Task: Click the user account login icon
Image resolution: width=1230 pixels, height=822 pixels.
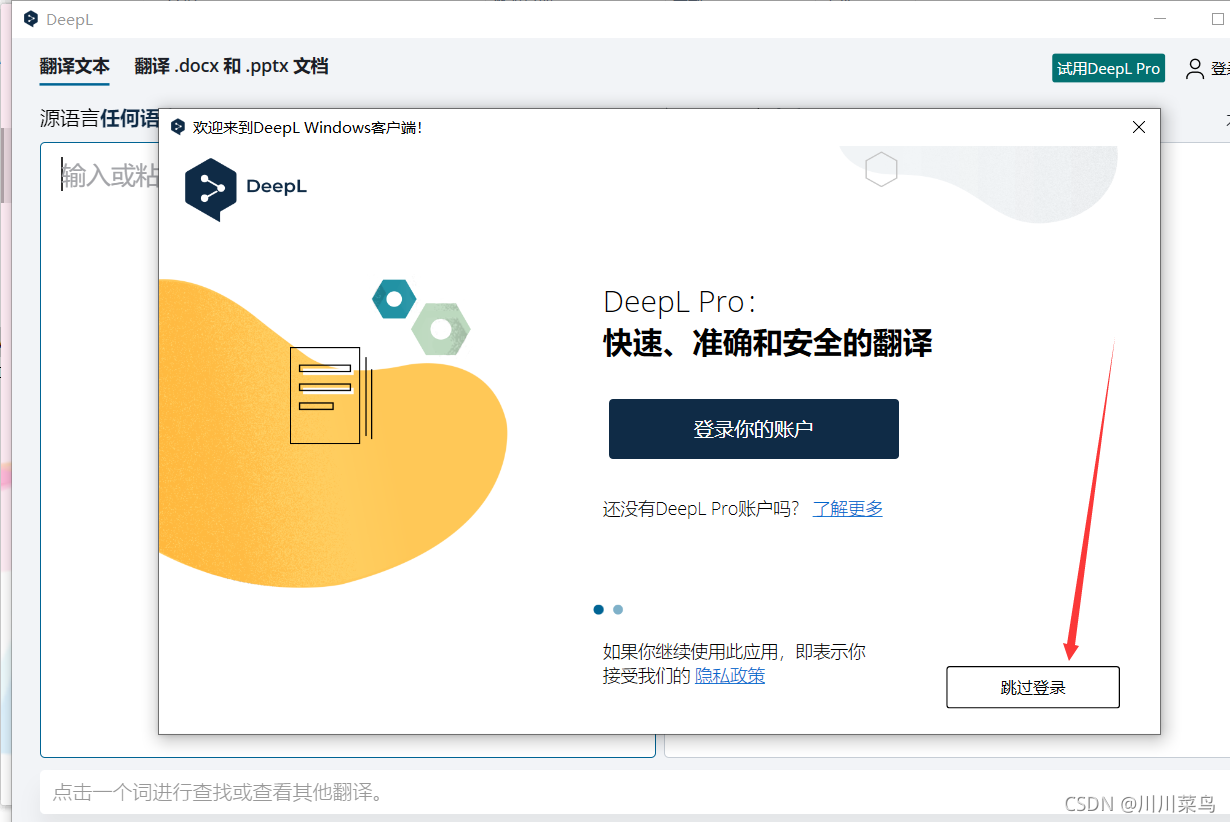Action: (x=1195, y=69)
